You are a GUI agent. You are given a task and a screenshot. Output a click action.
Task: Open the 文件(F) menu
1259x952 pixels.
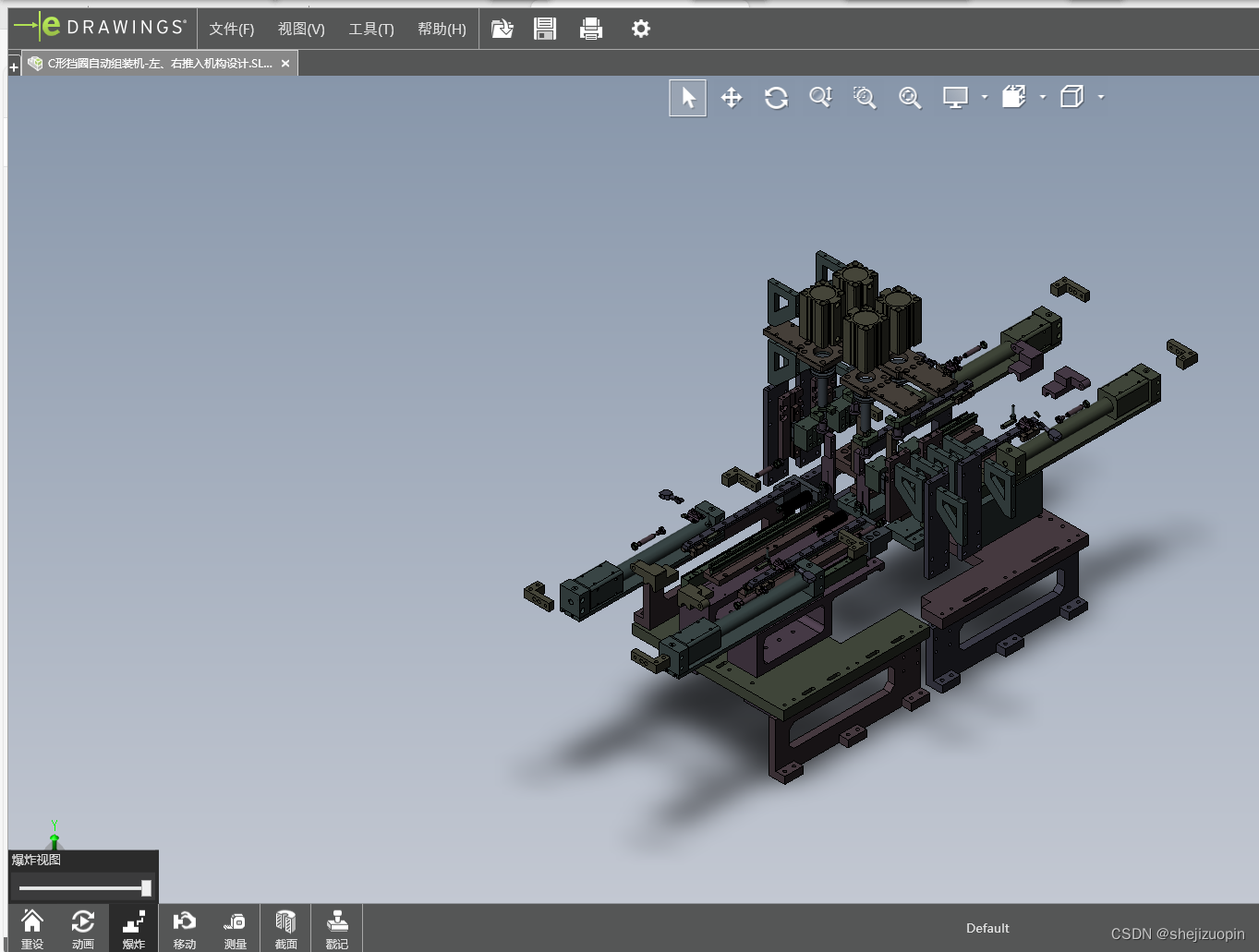(231, 29)
